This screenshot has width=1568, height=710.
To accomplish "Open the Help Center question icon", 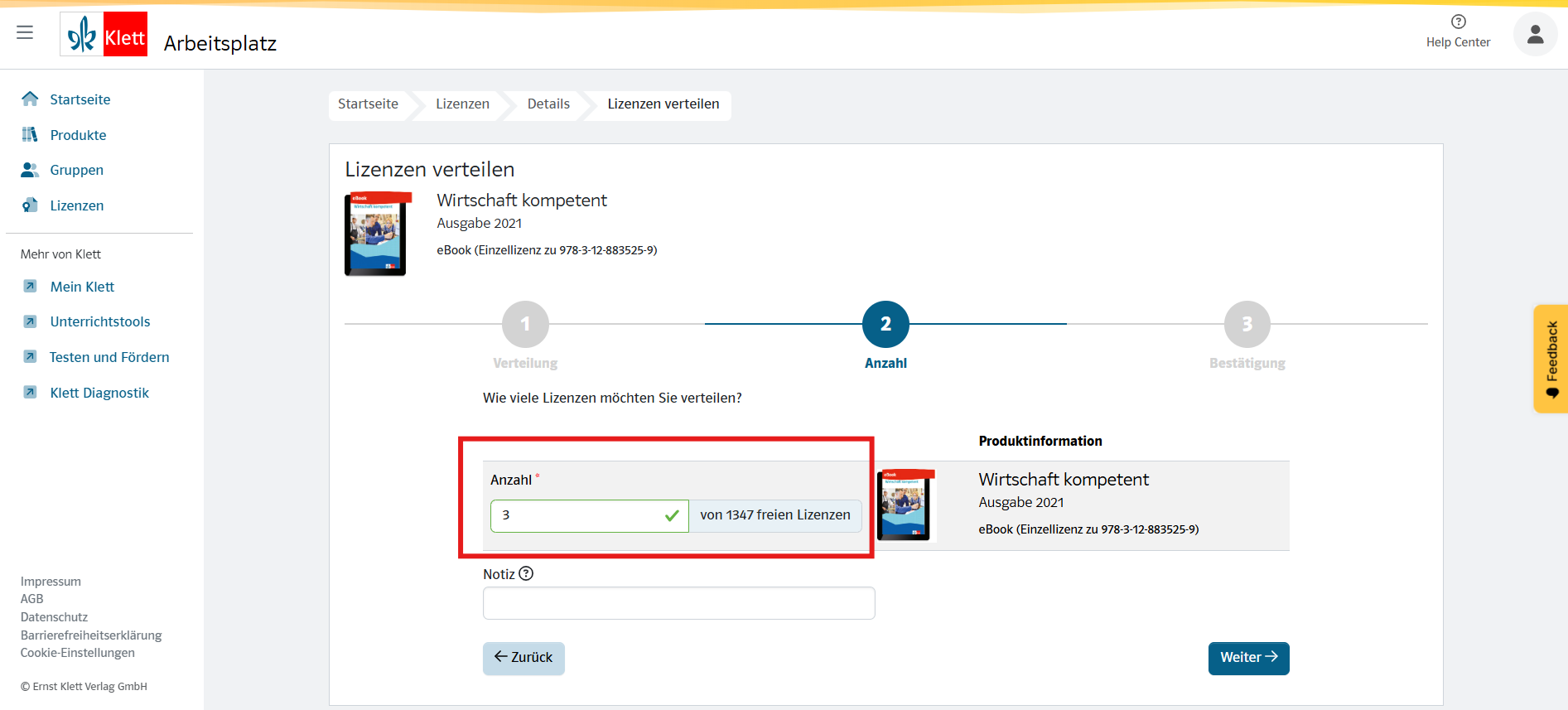I will click(x=1459, y=22).
